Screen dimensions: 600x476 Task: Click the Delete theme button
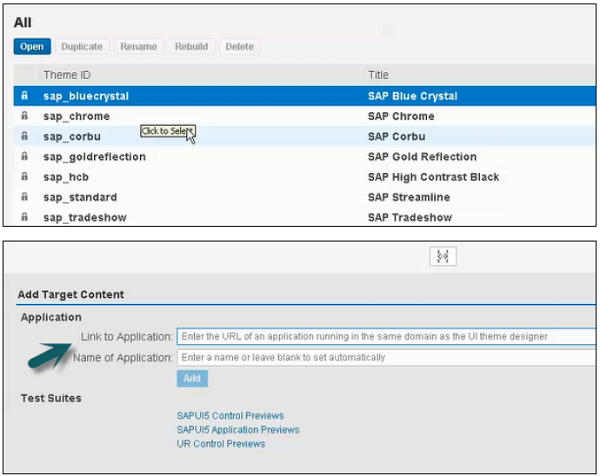point(239,47)
